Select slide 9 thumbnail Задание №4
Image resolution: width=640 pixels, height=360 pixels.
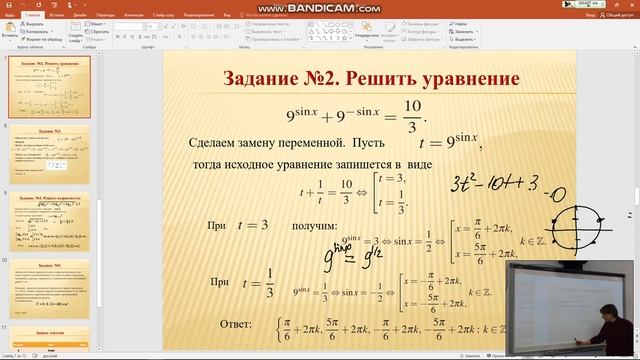pyautogui.click(x=49, y=221)
